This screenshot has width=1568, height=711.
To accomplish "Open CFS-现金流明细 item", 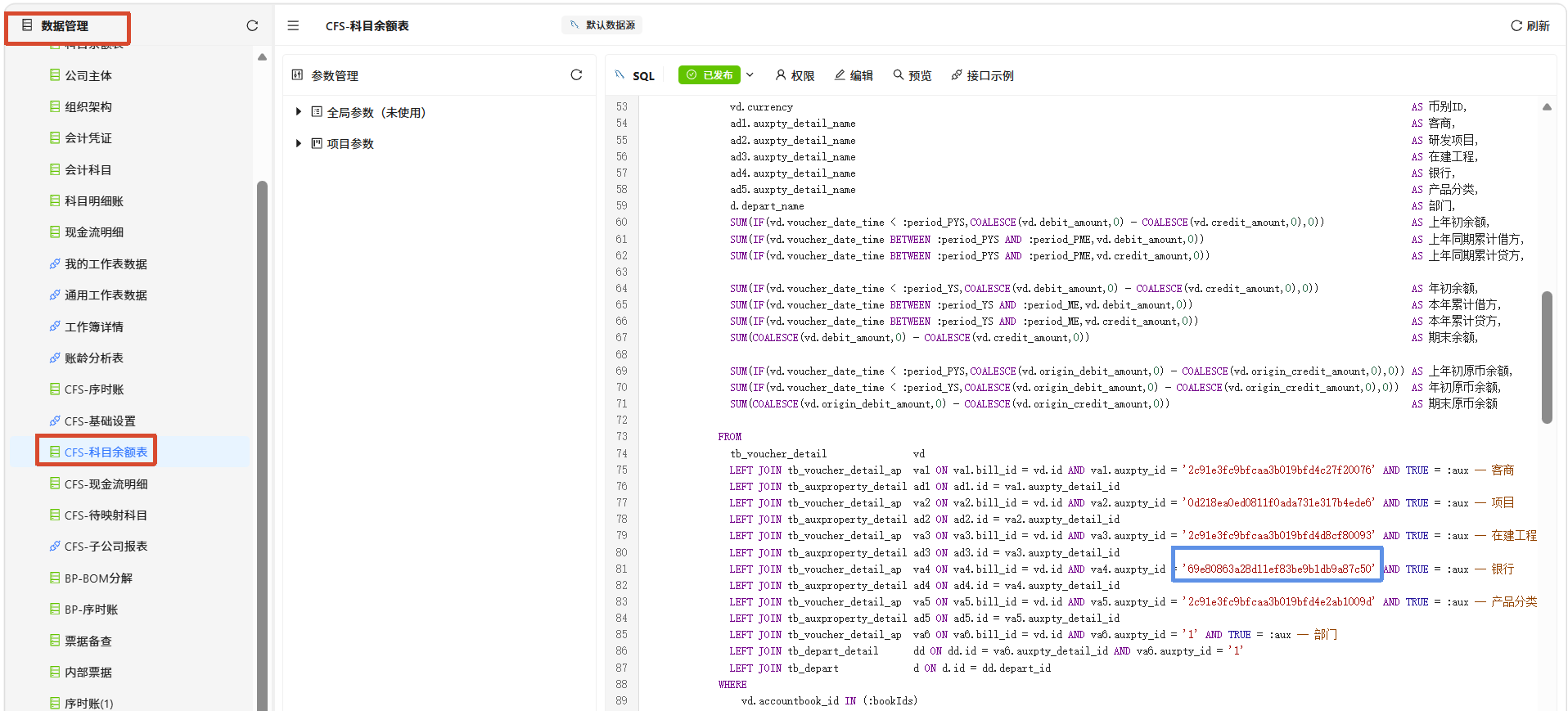I will coord(106,484).
